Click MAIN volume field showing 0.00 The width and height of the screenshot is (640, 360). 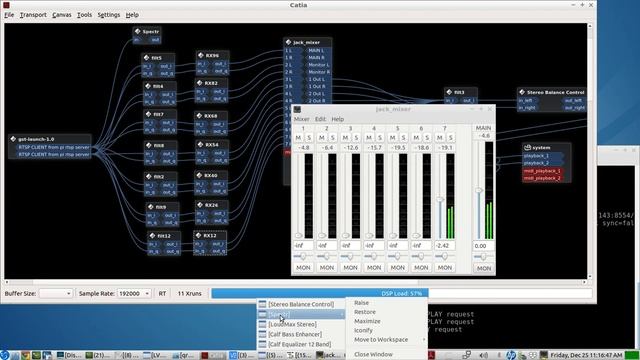484,246
